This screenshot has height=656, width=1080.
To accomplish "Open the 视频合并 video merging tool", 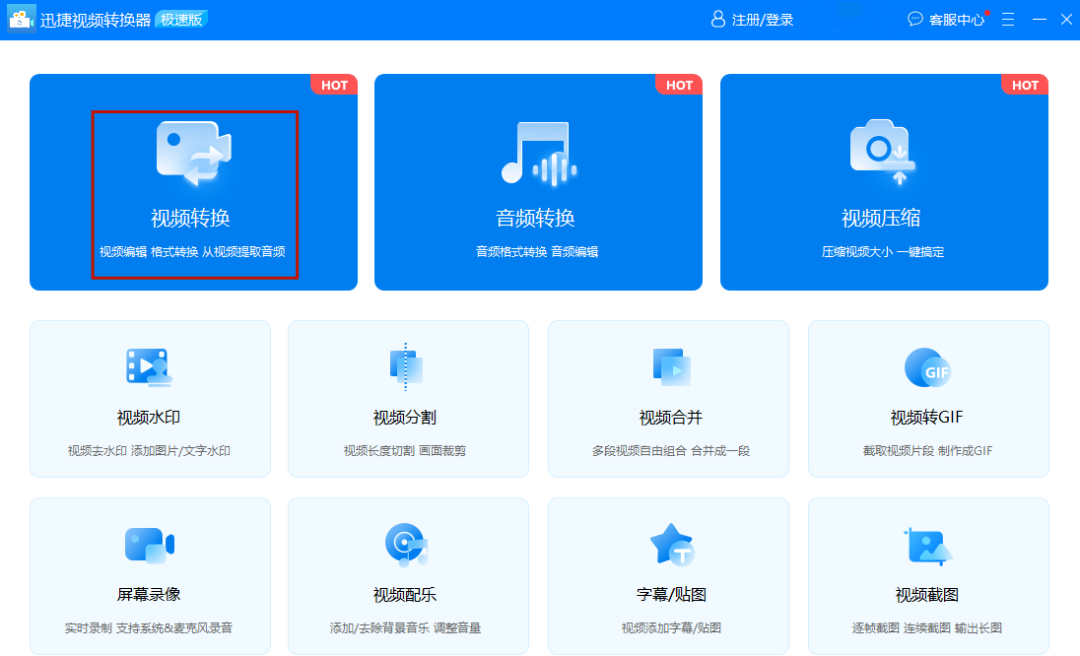I will [x=668, y=398].
